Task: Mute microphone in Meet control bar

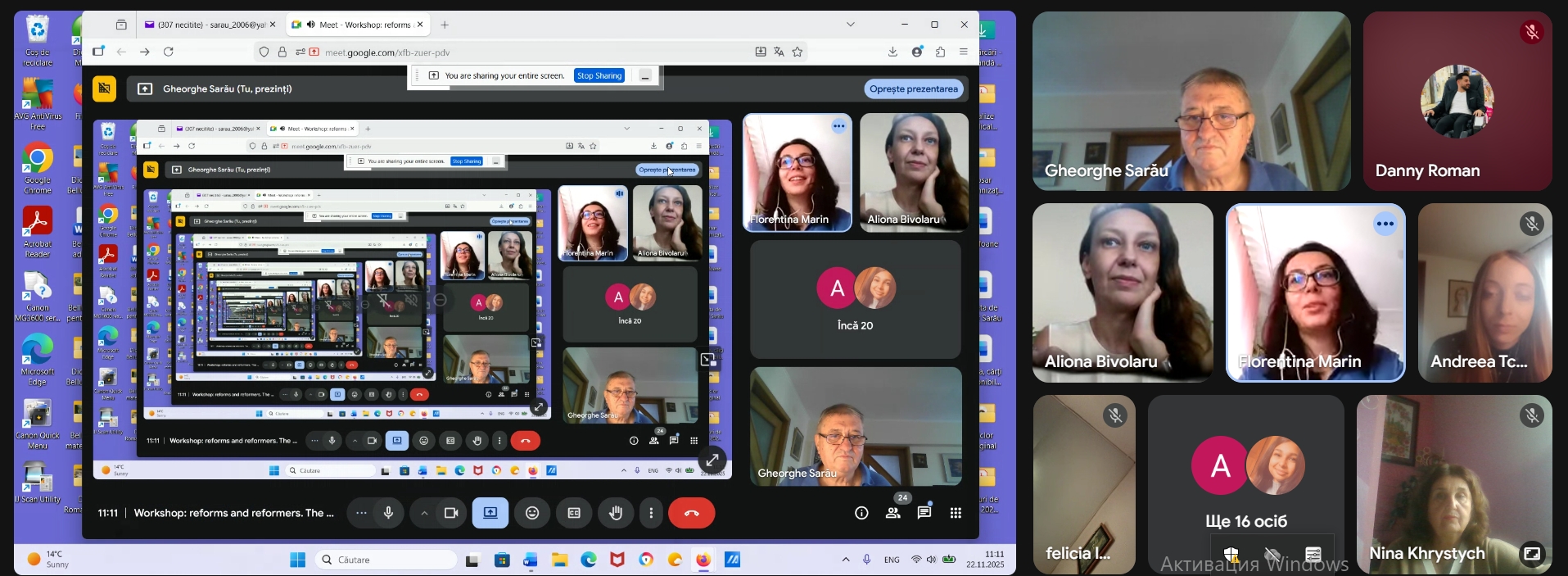Action: click(388, 513)
